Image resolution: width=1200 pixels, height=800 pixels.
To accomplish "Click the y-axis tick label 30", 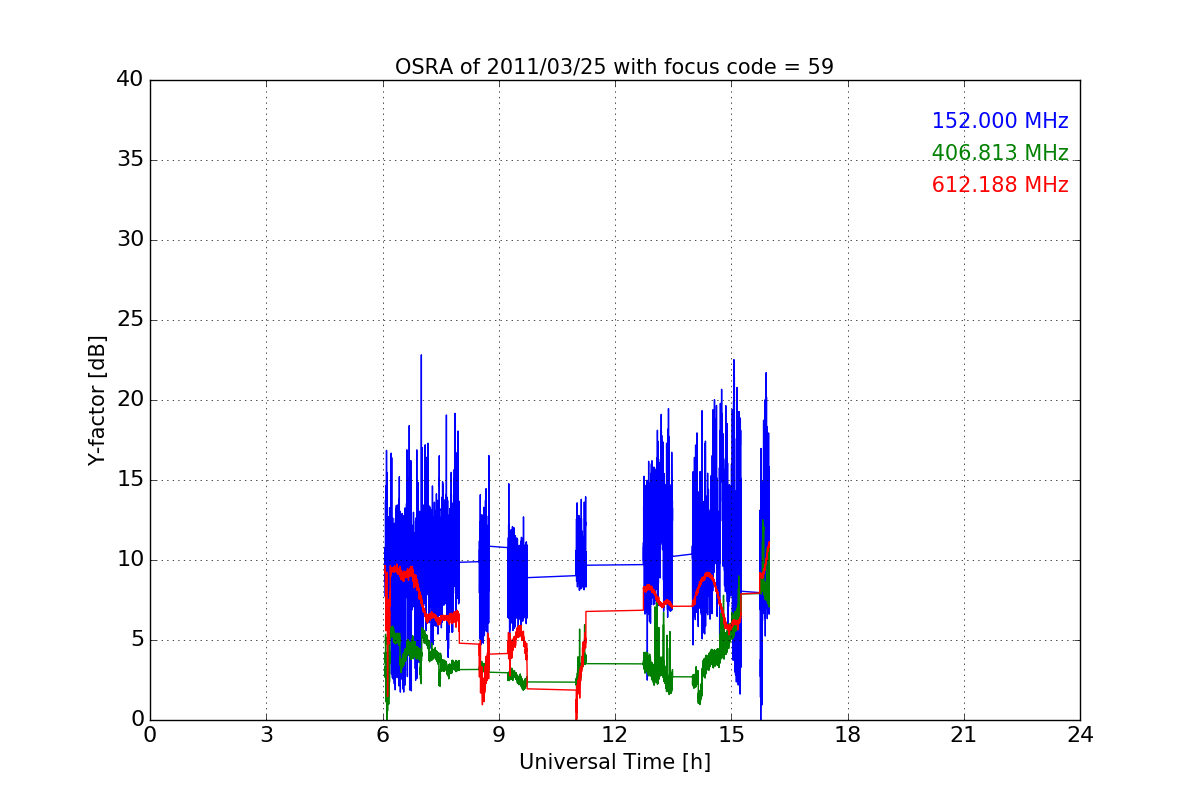I will click(x=130, y=240).
